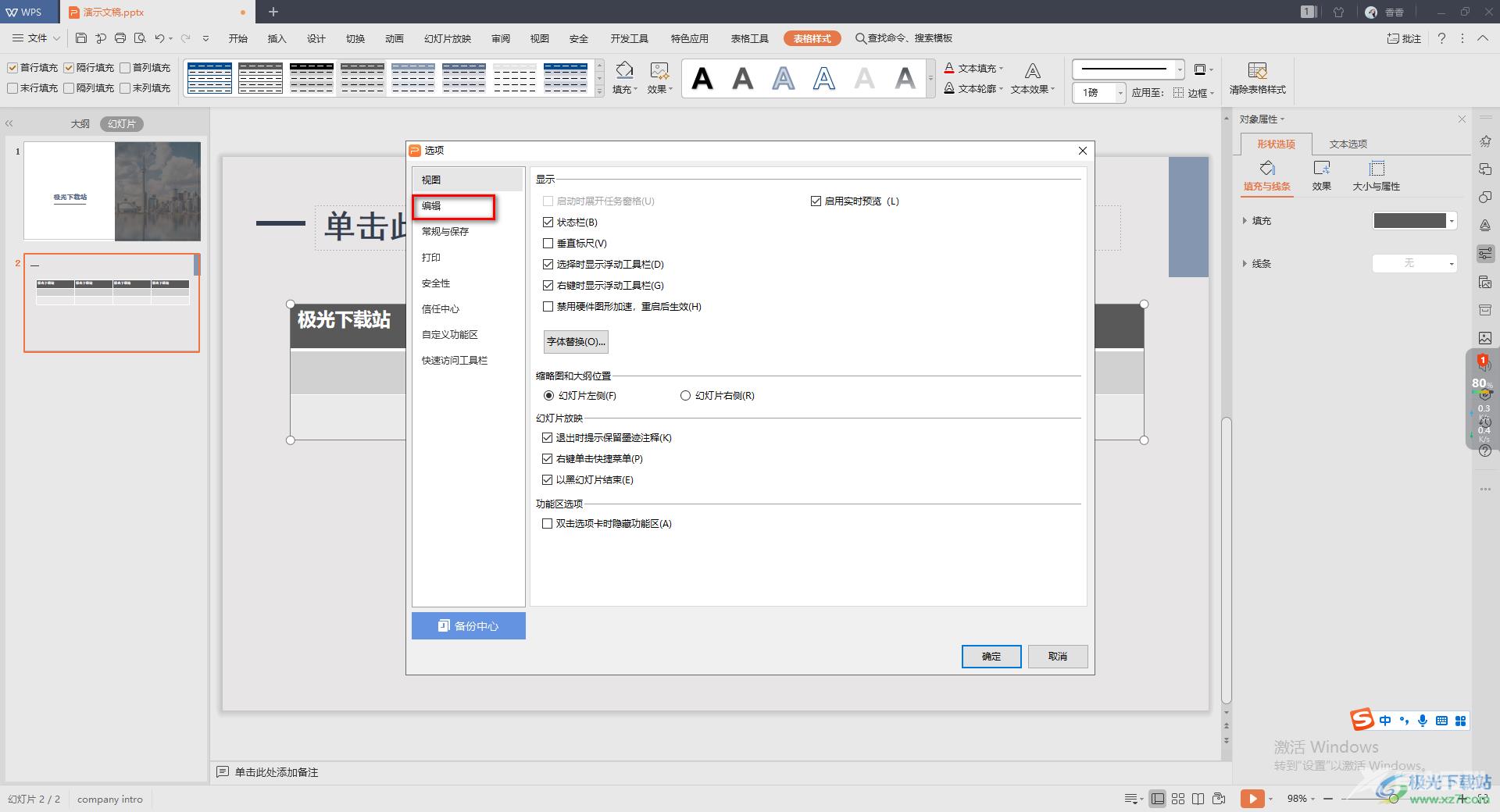Toggle 启用实时预览(L) checkbox
Screen dimensions: 1500x812
[x=816, y=201]
